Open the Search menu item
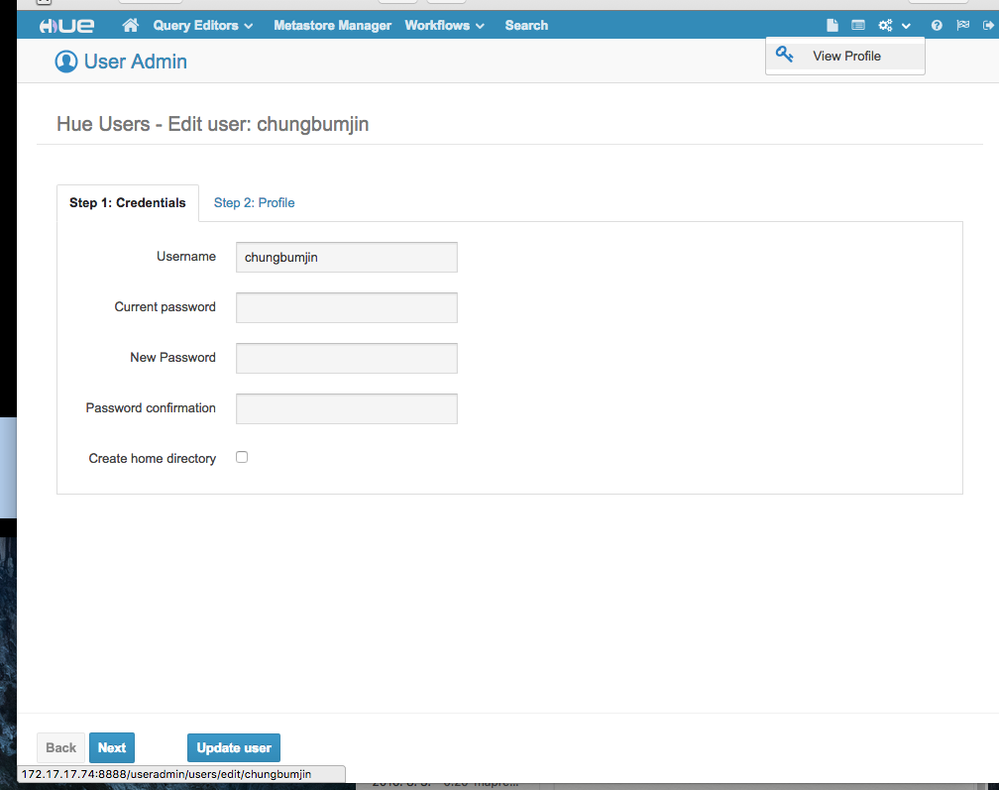999x790 pixels. (x=526, y=25)
